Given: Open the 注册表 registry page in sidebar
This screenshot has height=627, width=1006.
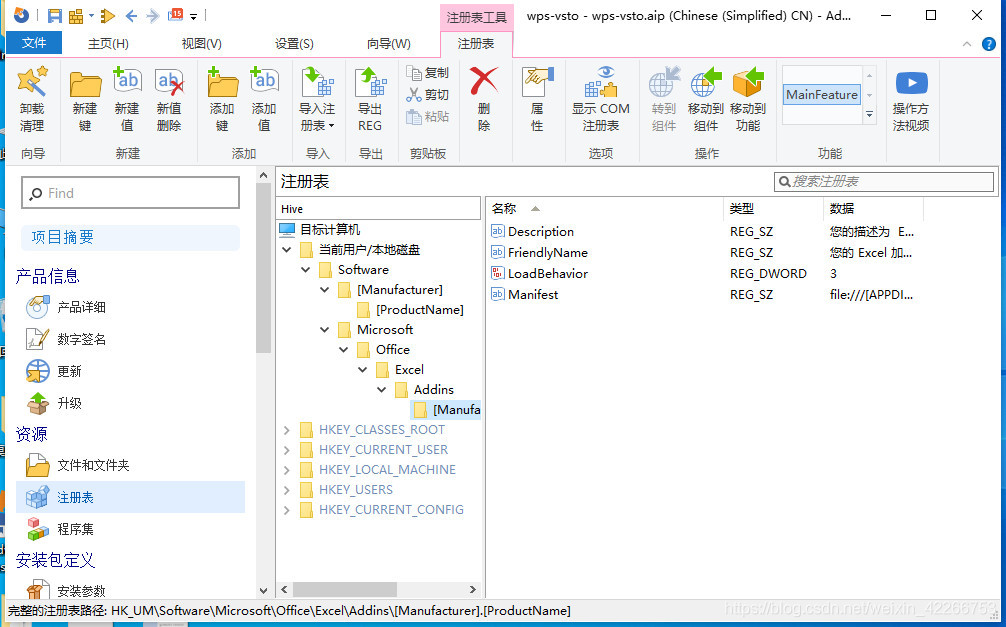Looking at the screenshot, I should (131, 497).
